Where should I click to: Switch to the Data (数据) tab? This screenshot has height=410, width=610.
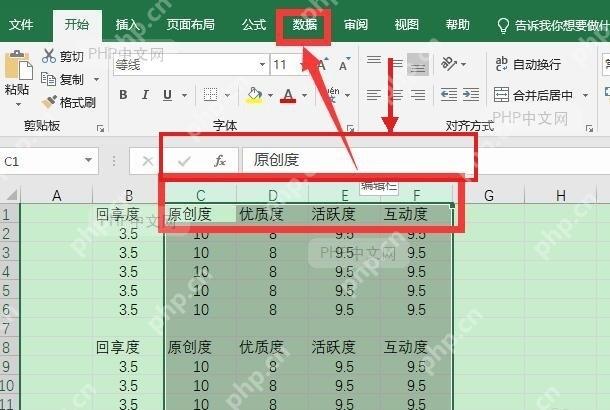305,25
